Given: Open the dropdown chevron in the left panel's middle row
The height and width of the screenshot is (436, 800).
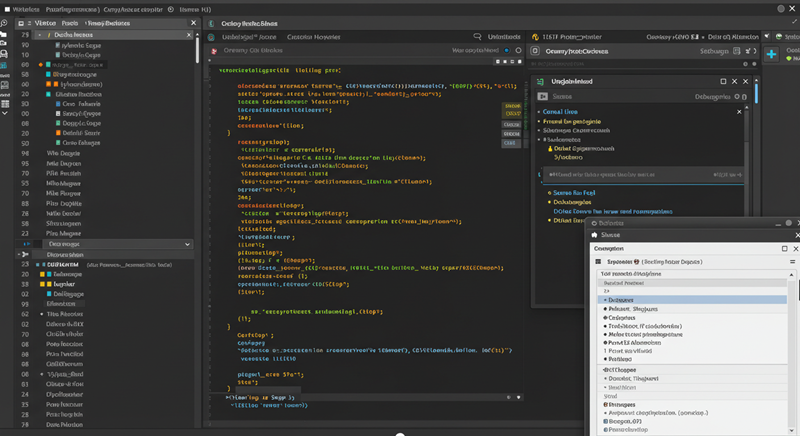Looking at the screenshot, I should click(x=187, y=244).
